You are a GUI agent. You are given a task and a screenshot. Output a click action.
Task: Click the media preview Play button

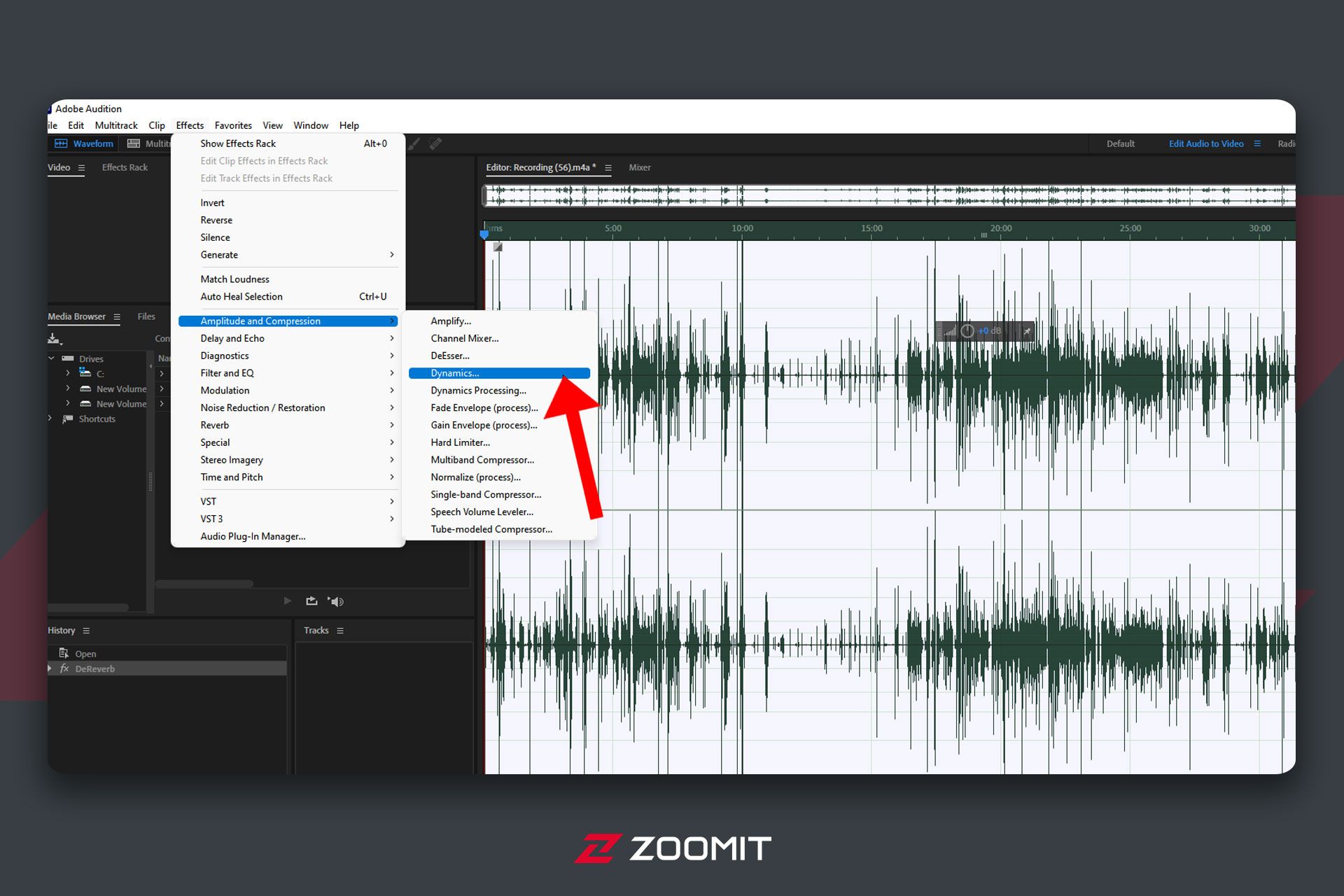pyautogui.click(x=287, y=601)
